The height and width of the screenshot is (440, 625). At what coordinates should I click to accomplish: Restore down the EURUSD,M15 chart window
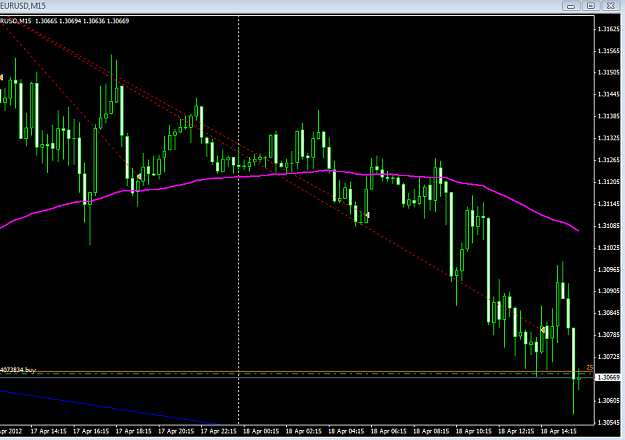(591, 6)
